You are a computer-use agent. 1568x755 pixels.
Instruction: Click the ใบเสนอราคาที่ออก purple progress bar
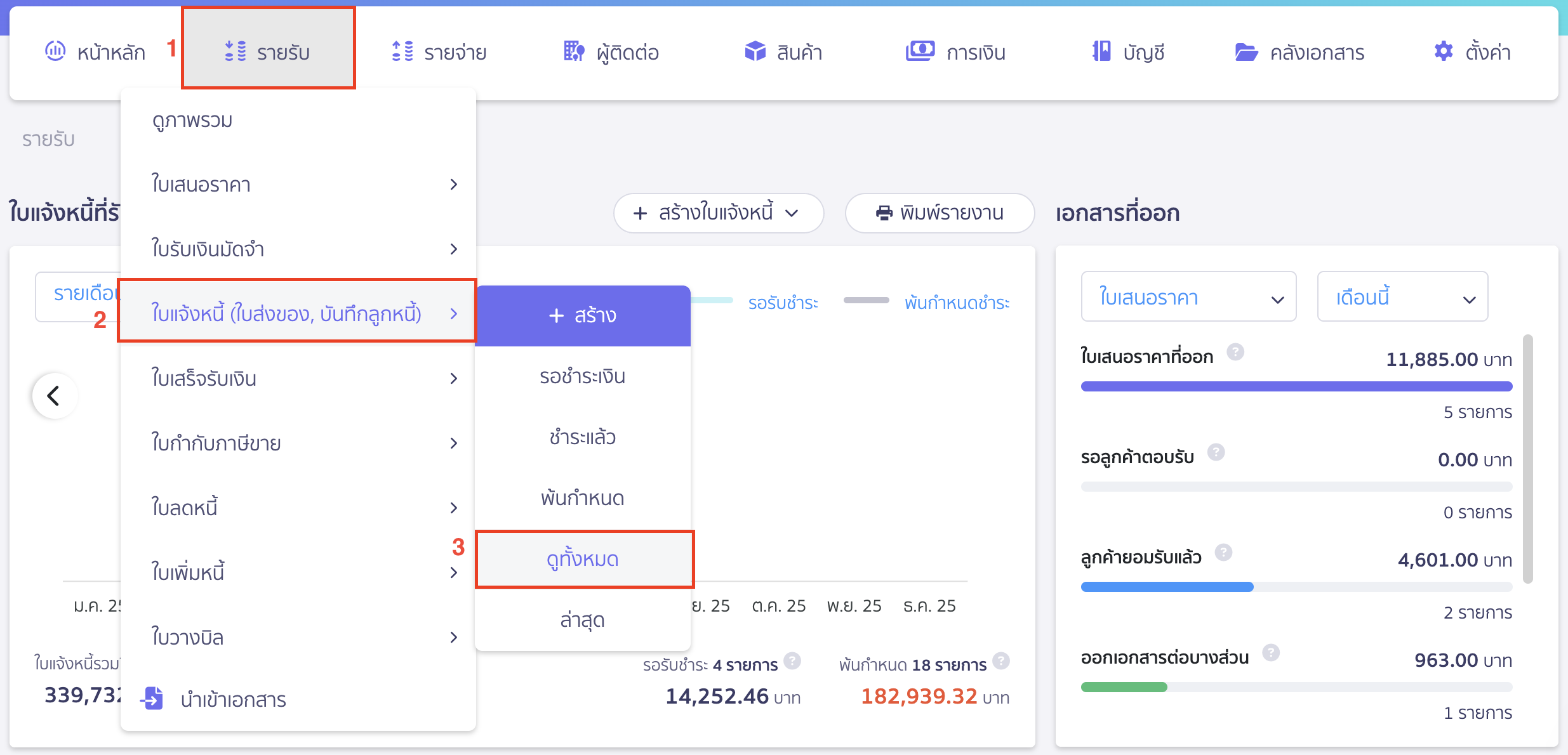(x=1296, y=386)
